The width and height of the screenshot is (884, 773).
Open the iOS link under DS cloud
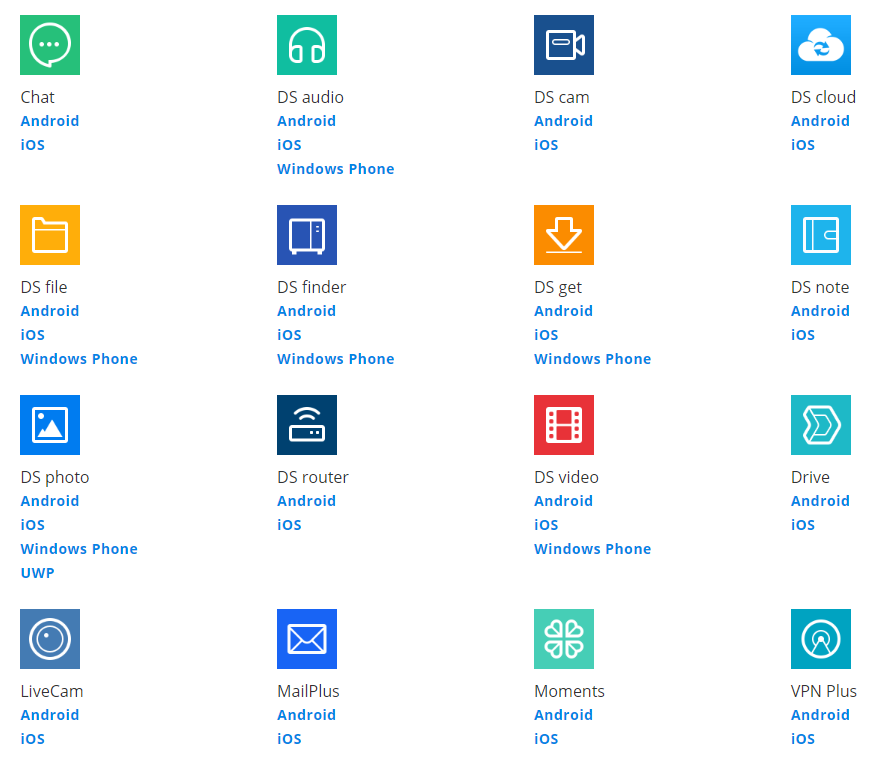point(803,145)
